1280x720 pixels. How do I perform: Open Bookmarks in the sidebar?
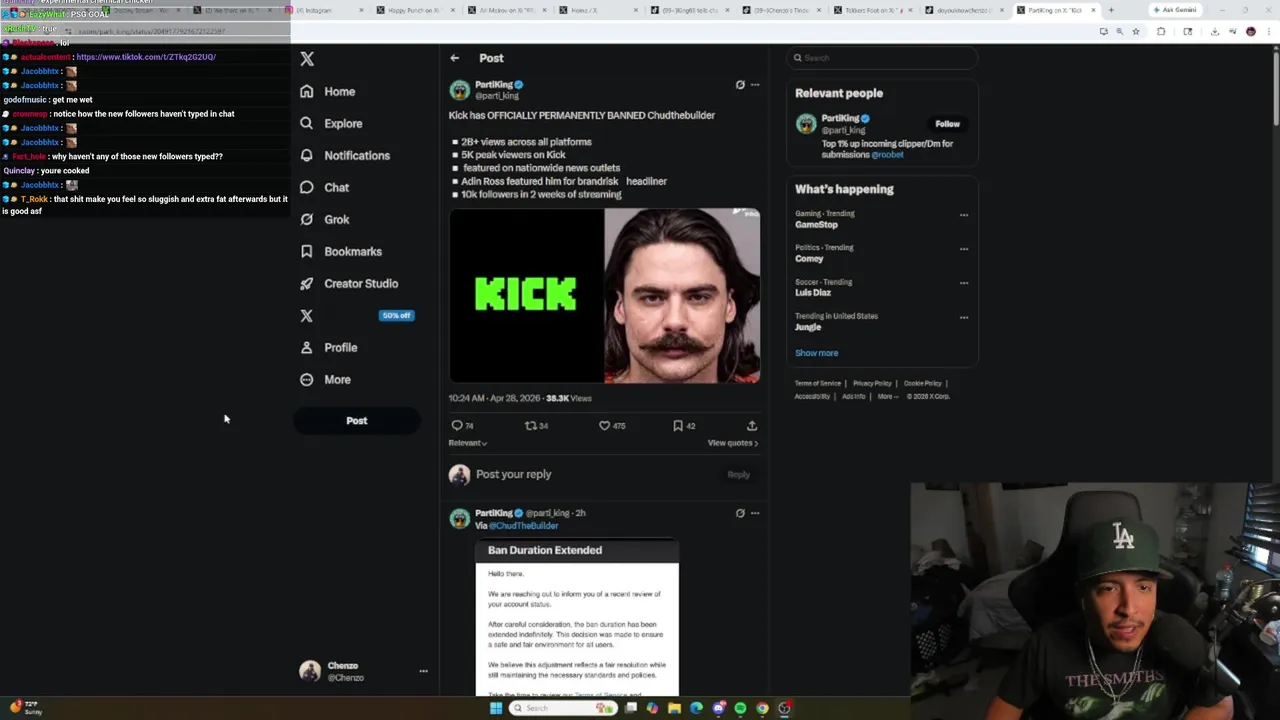point(341,251)
